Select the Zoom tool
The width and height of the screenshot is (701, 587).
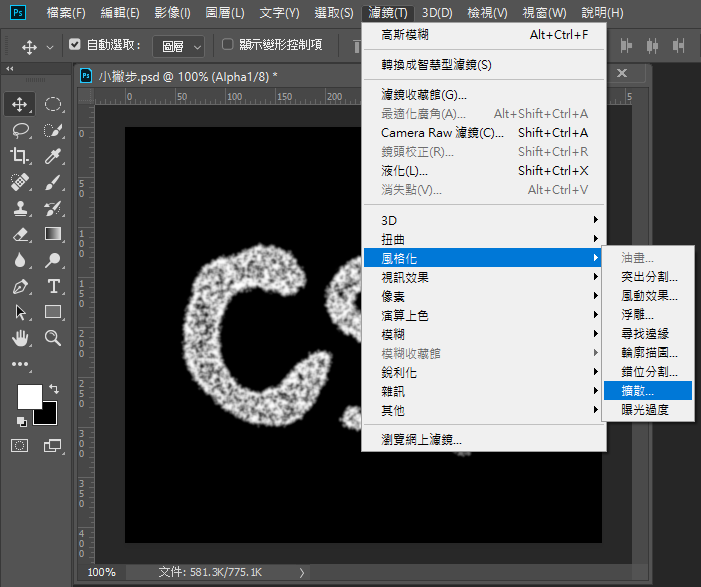tap(53, 338)
